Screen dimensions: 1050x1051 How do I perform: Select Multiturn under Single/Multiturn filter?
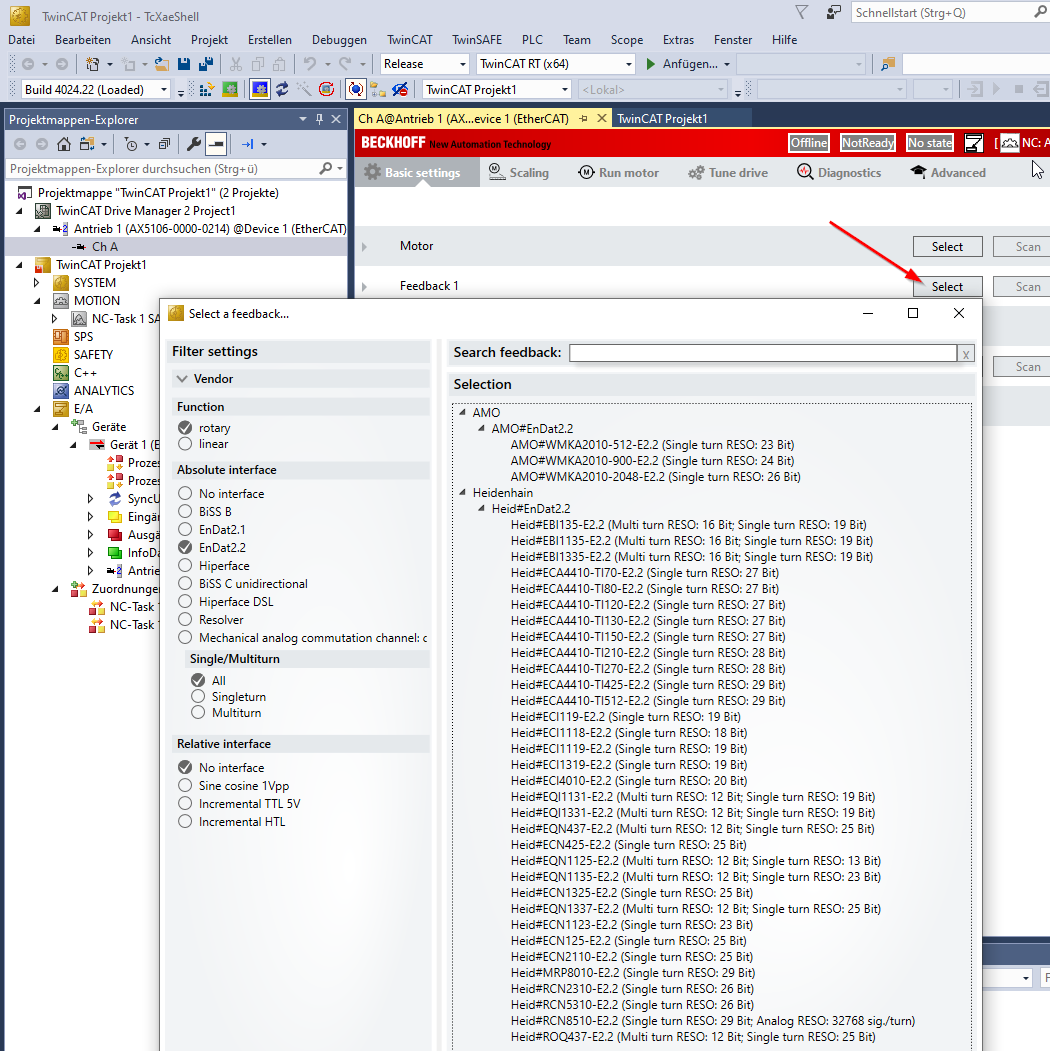tap(198, 713)
